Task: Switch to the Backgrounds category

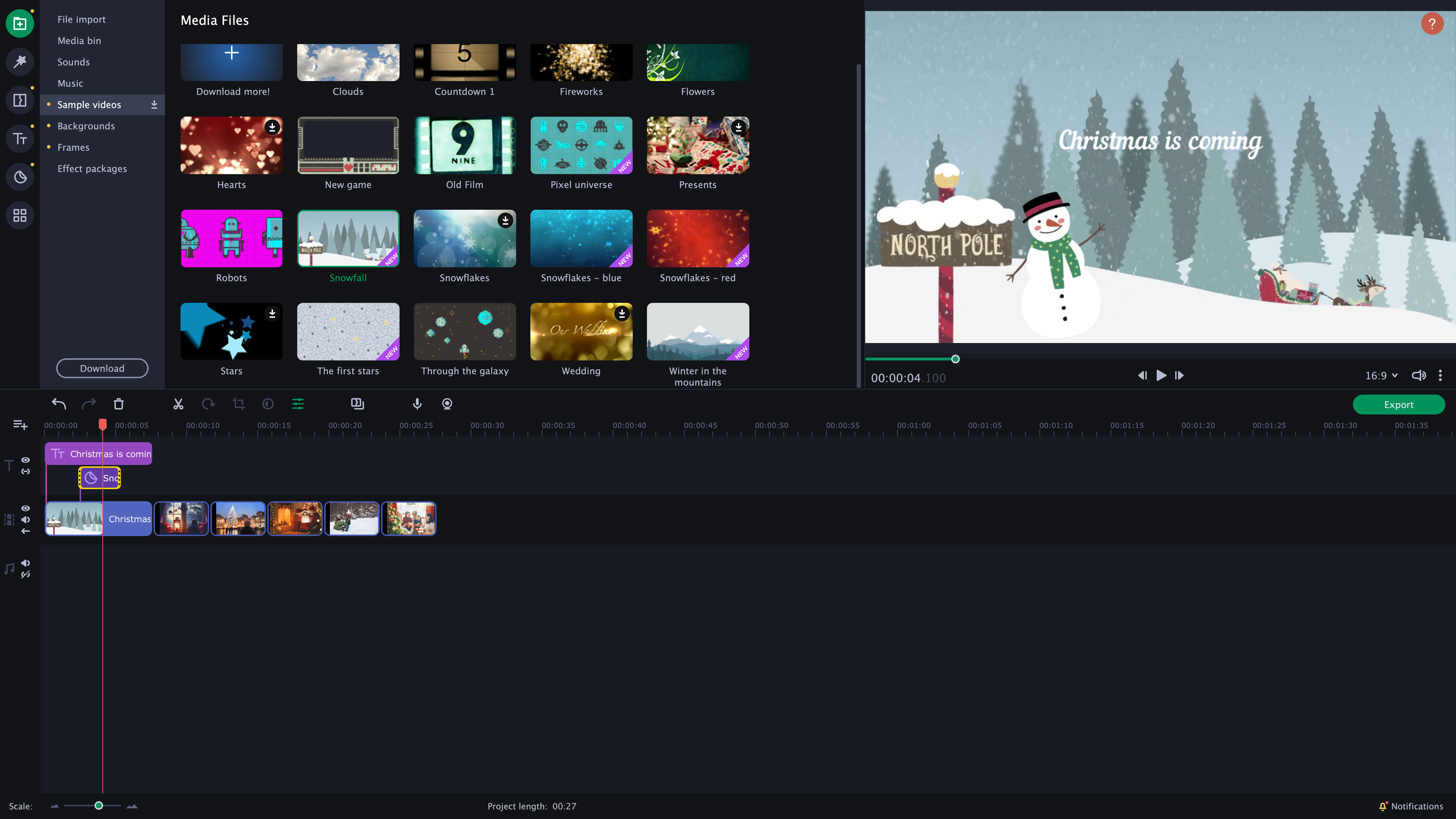Action: click(86, 125)
